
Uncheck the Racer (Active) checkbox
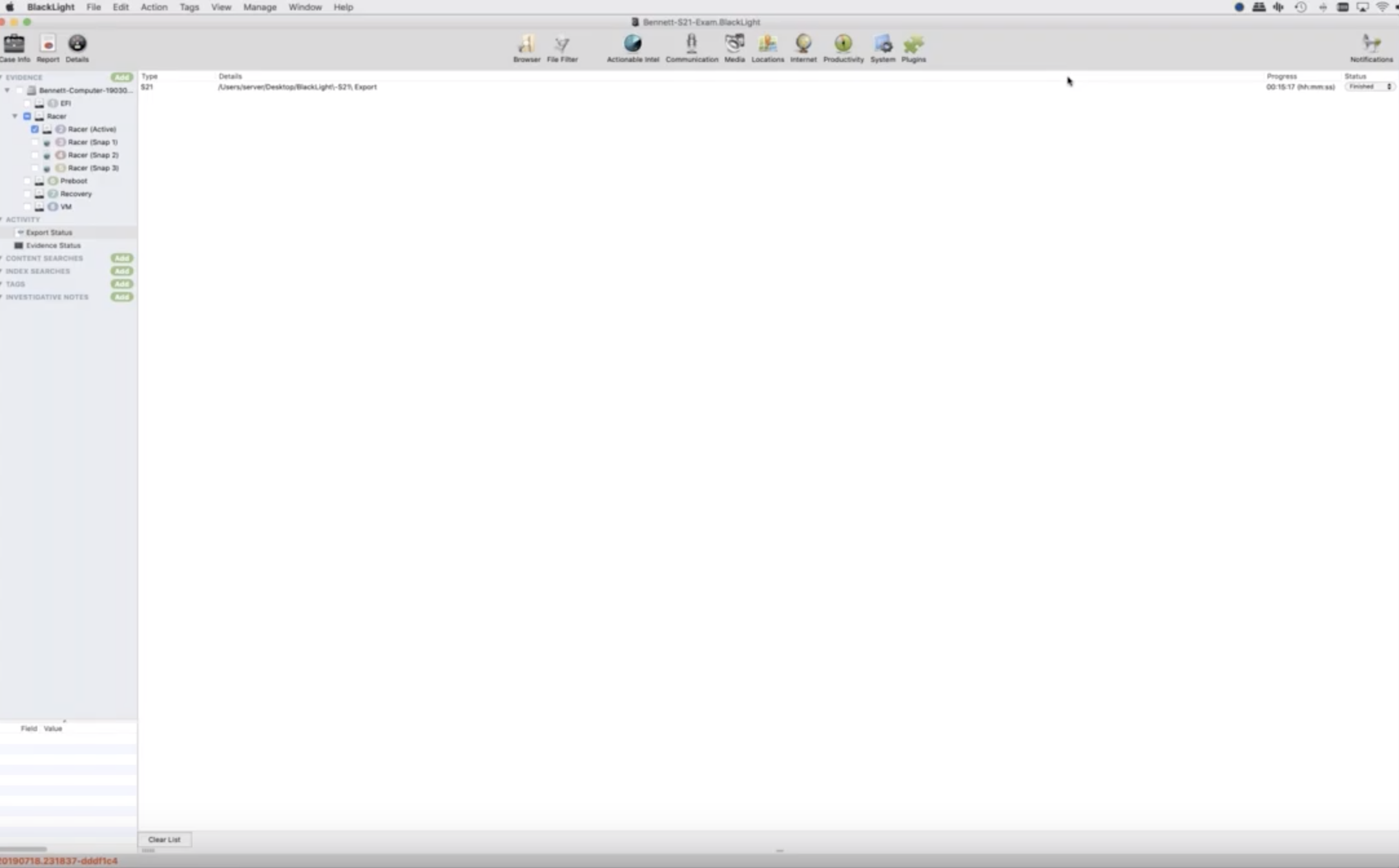click(35, 129)
